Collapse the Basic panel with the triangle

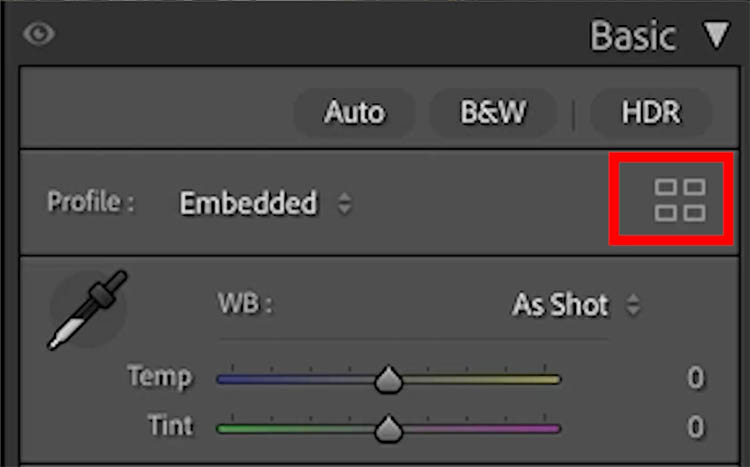[717, 35]
